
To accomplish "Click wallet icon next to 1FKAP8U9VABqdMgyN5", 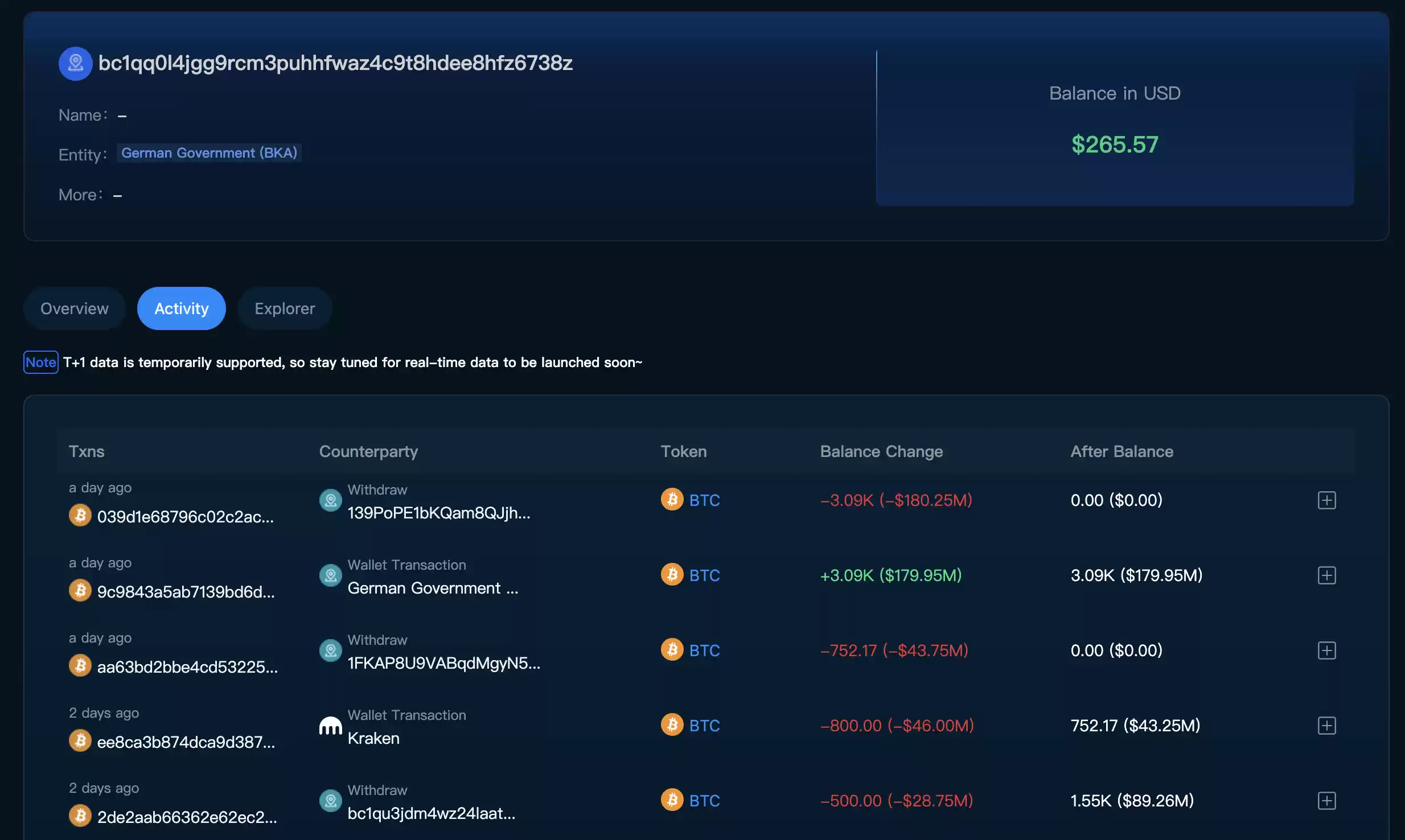I will coord(330,650).
